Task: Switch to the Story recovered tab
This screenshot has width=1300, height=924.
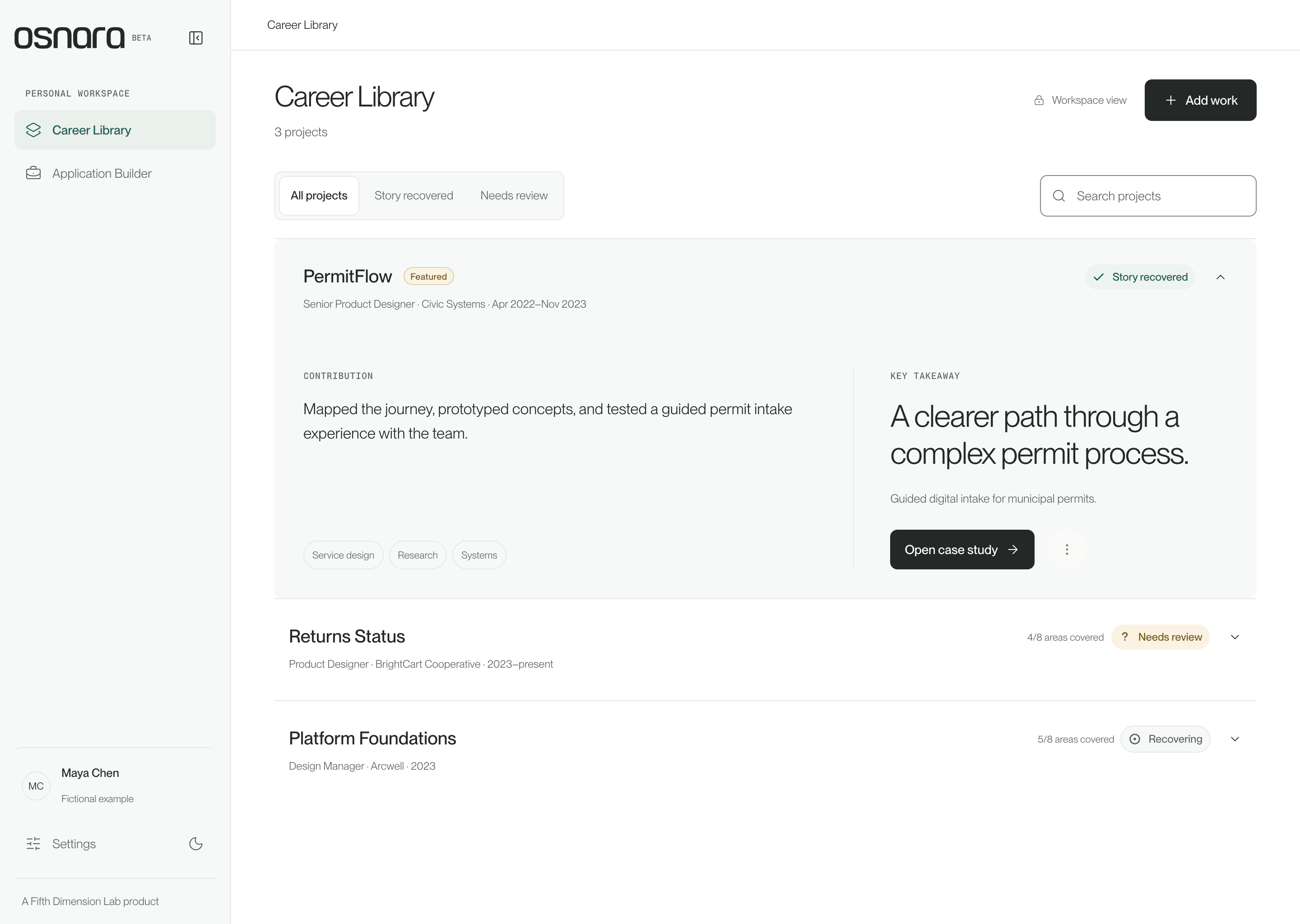Action: (x=414, y=196)
